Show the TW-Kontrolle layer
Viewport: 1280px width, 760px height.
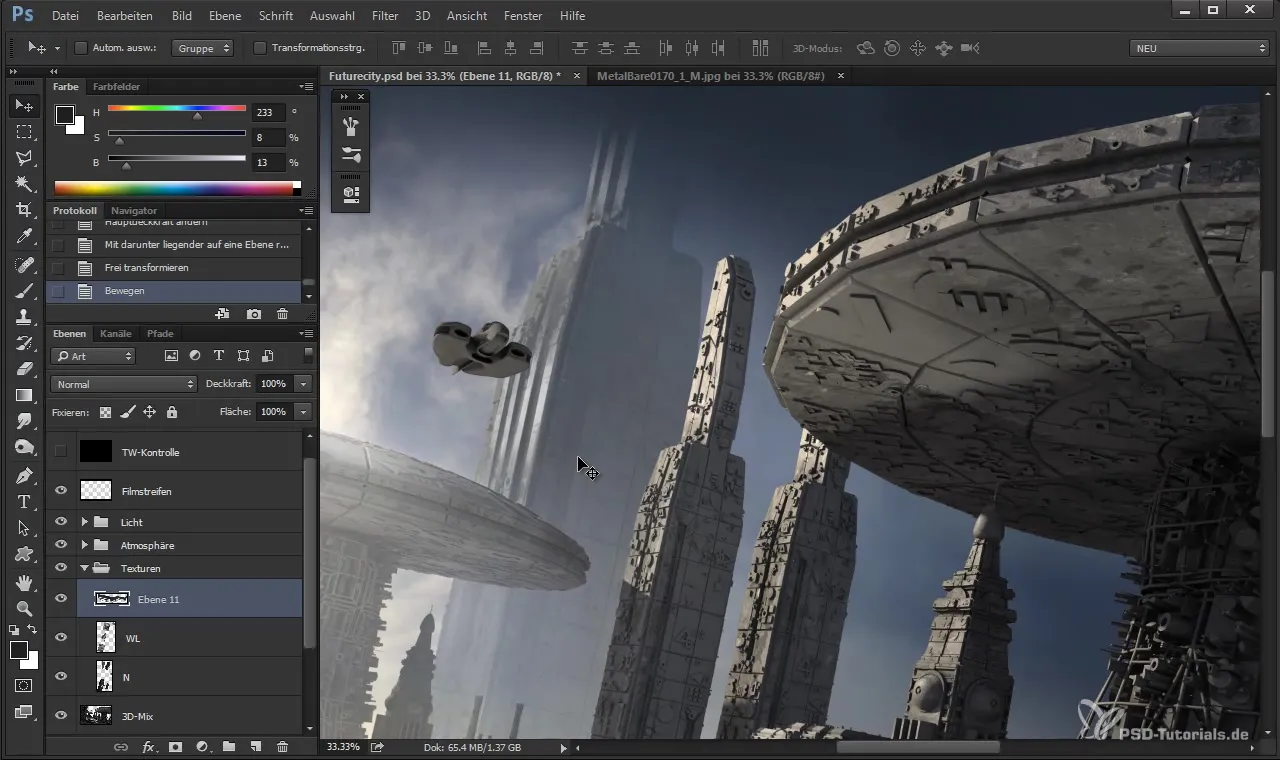pos(60,452)
